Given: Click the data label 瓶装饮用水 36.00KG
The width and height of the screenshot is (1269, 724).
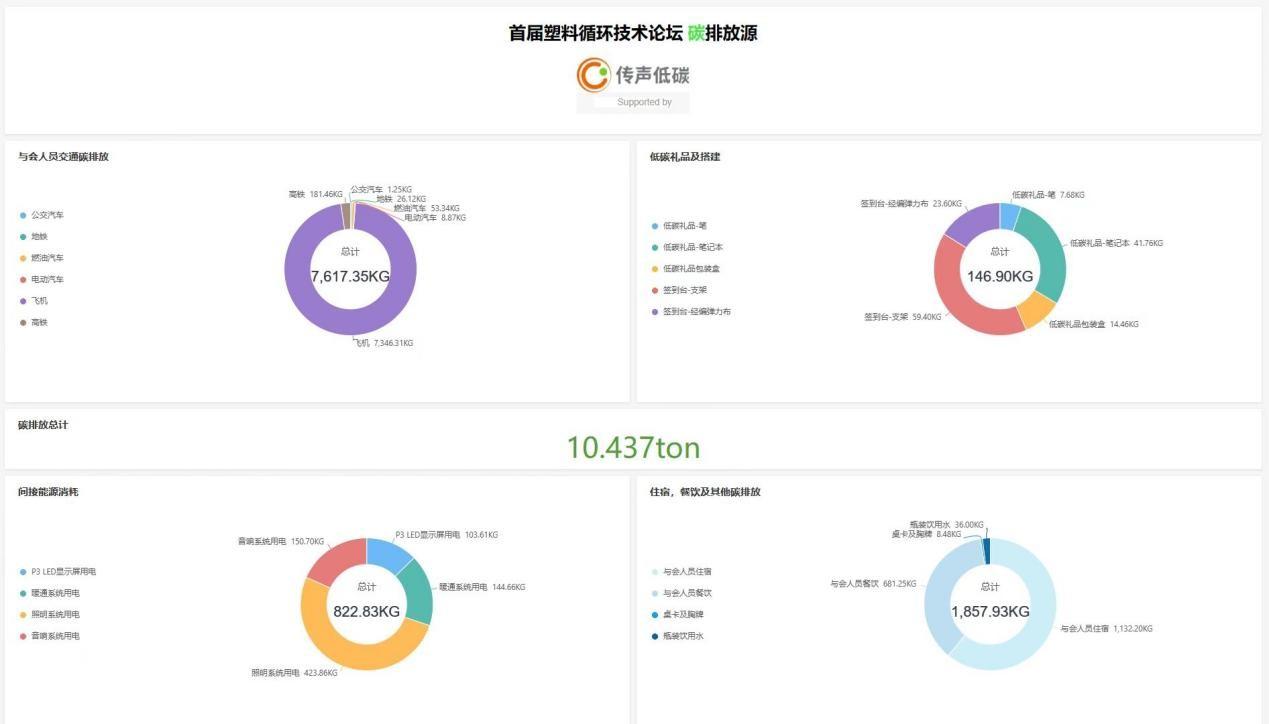Looking at the screenshot, I should (x=946, y=524).
